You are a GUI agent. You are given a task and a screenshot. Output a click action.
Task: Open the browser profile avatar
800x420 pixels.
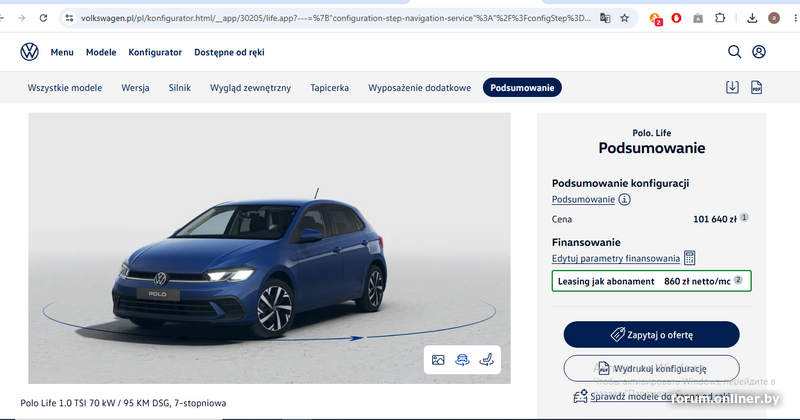pos(774,18)
